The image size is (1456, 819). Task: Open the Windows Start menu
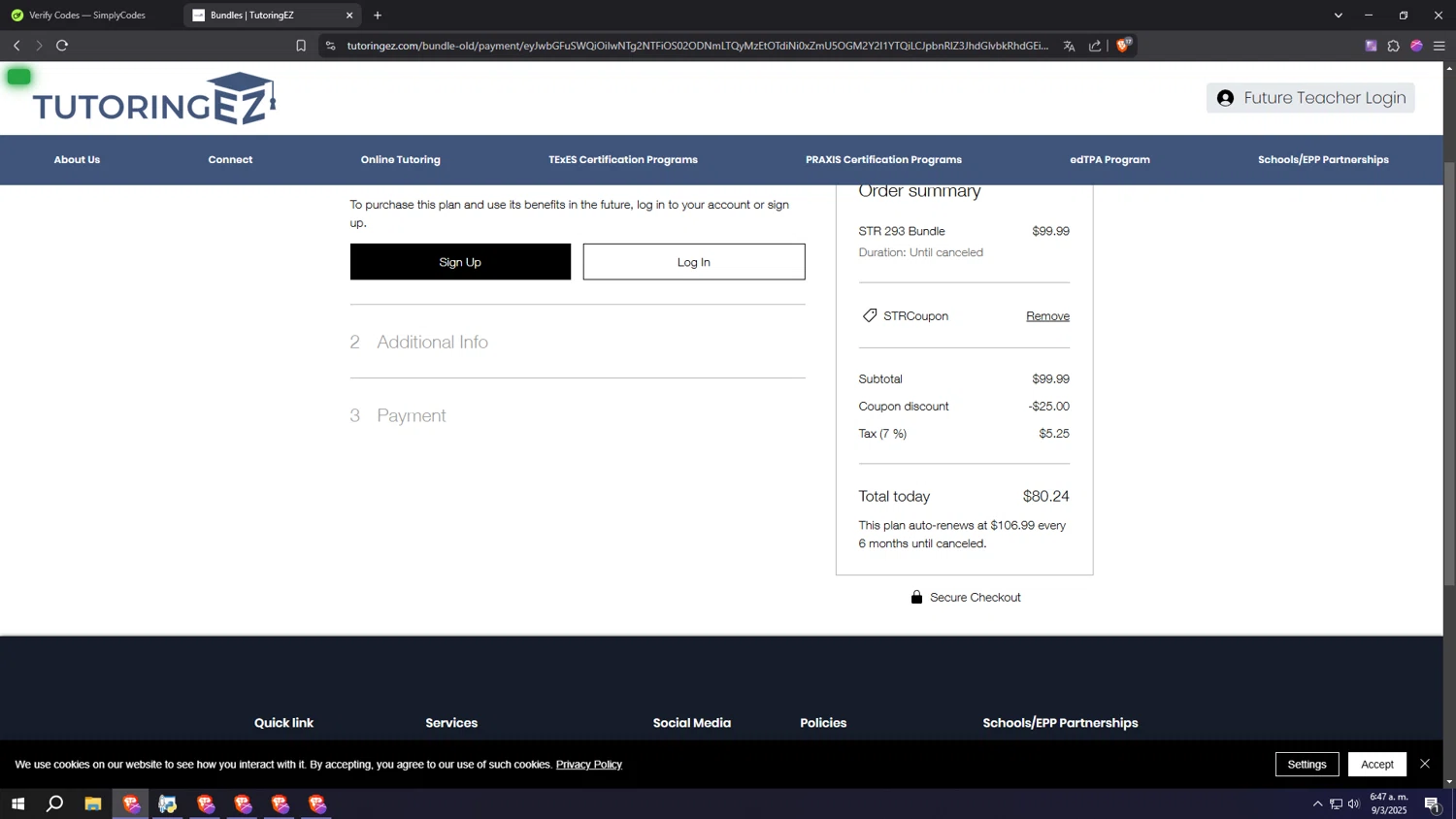[17, 803]
